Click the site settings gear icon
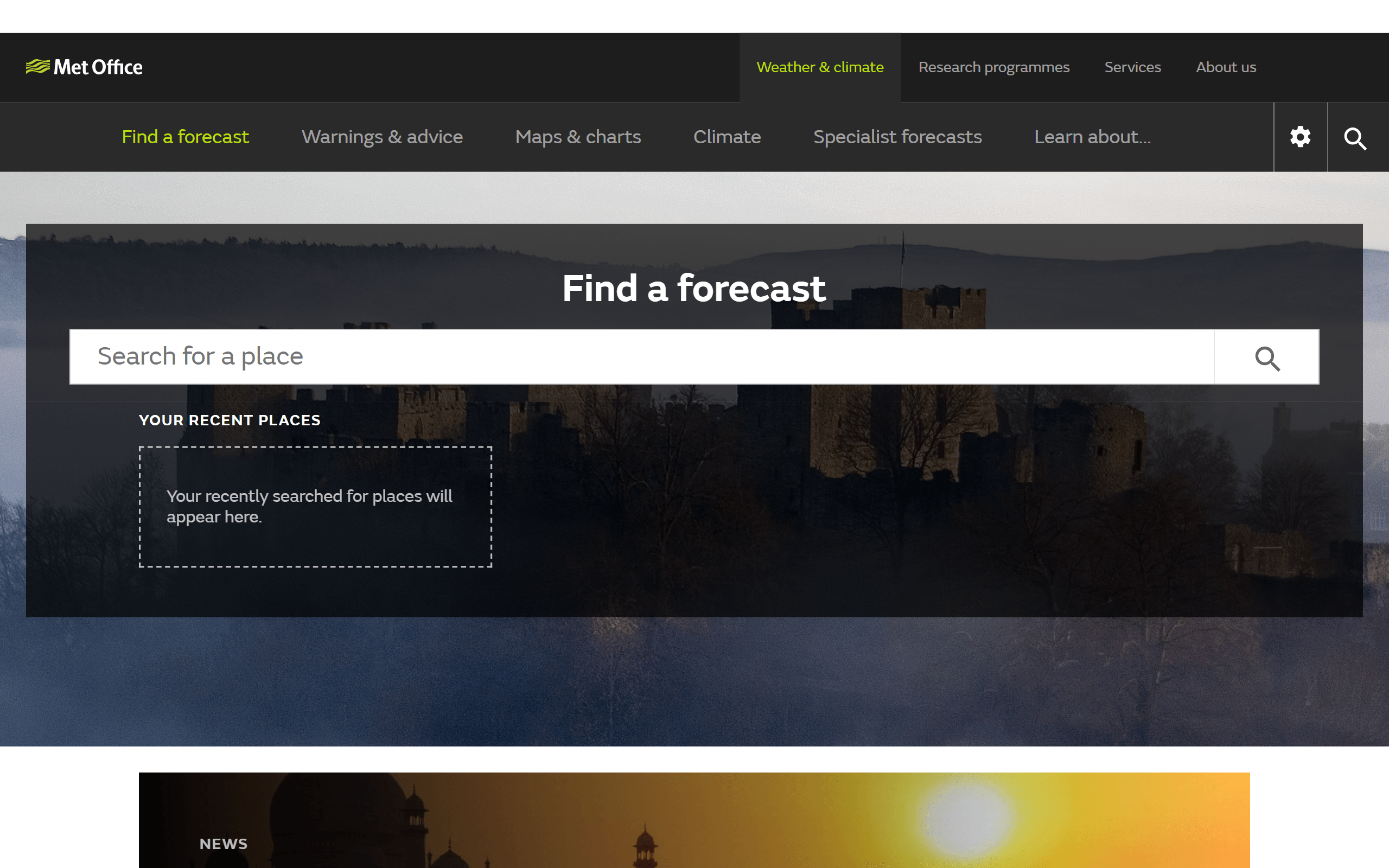Viewport: 1389px width, 868px height. (1300, 137)
